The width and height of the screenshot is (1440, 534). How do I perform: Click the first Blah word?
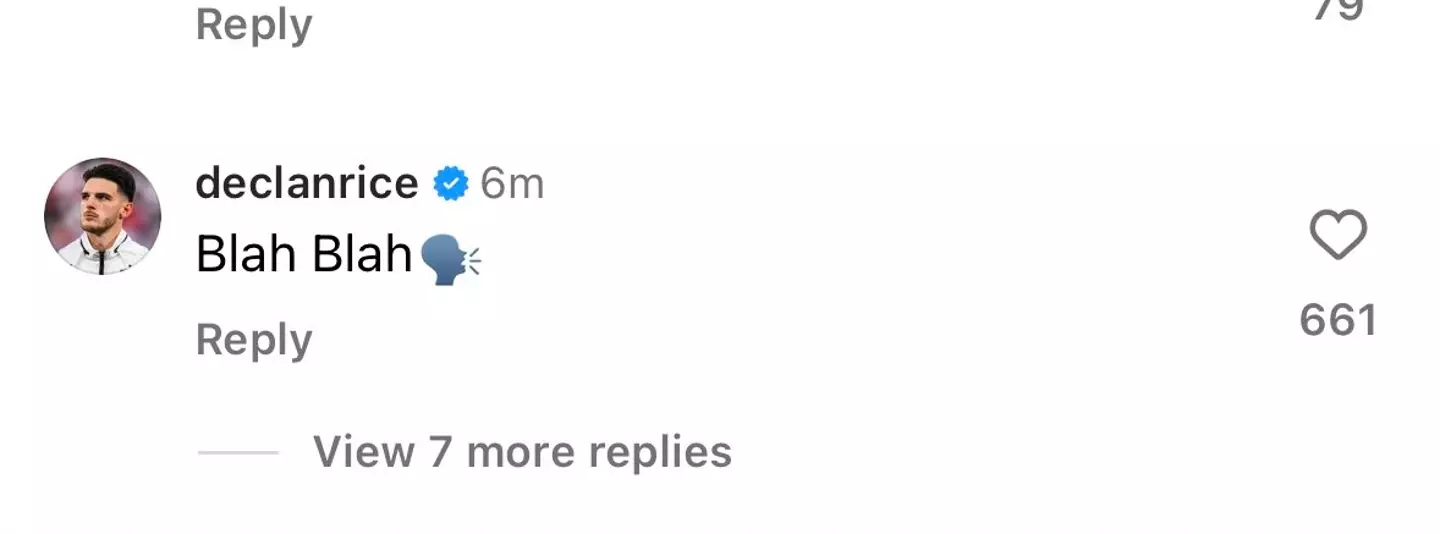pyautogui.click(x=247, y=256)
